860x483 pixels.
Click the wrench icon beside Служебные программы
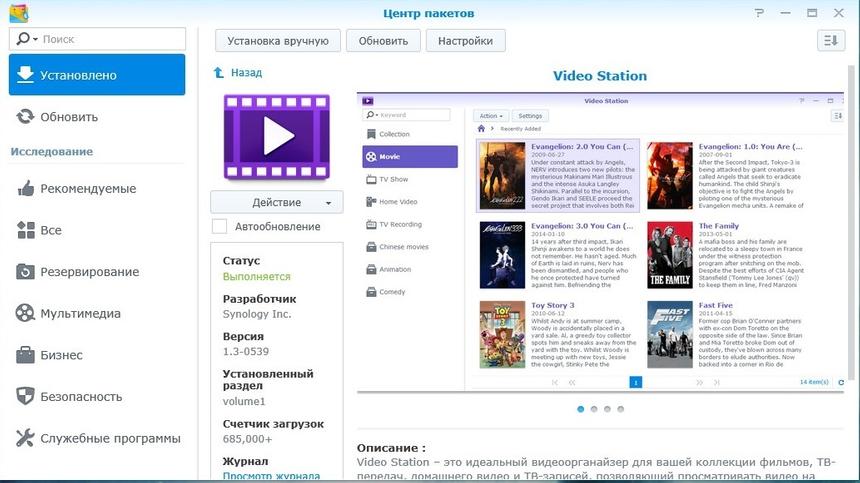[25, 438]
